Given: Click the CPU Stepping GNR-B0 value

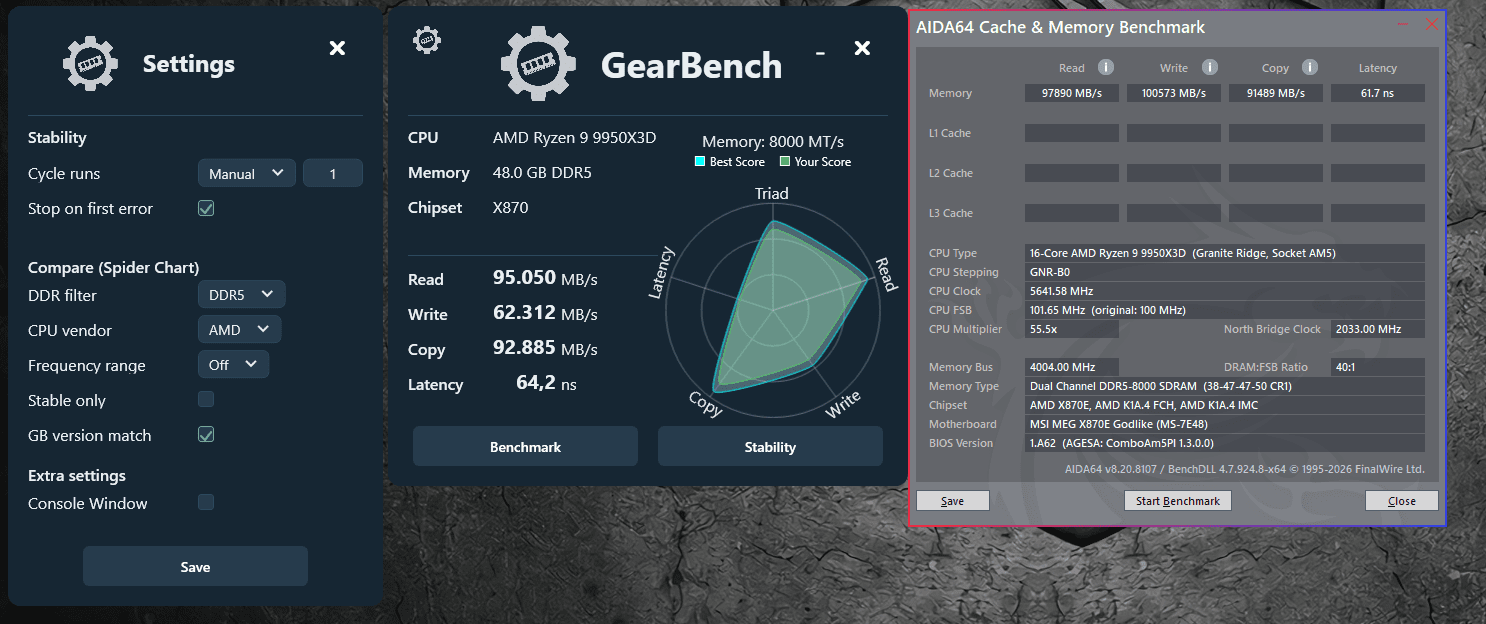Looking at the screenshot, I should 1225,272.
